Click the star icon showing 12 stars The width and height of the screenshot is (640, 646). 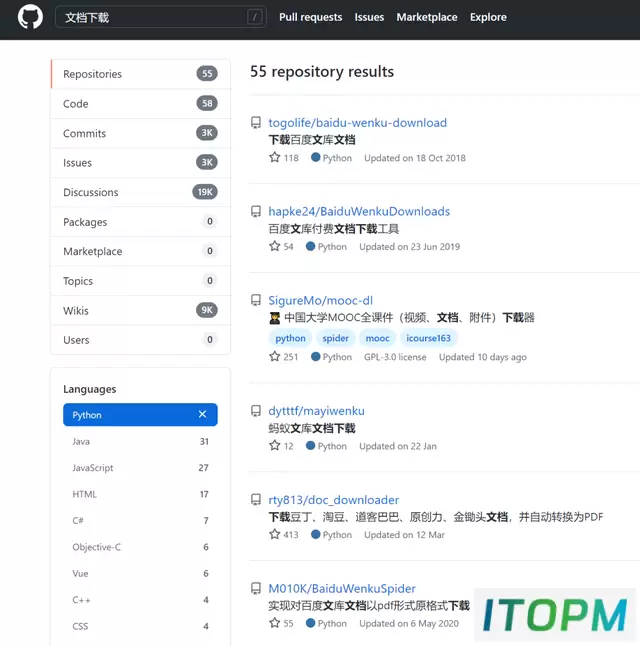[x=274, y=445]
